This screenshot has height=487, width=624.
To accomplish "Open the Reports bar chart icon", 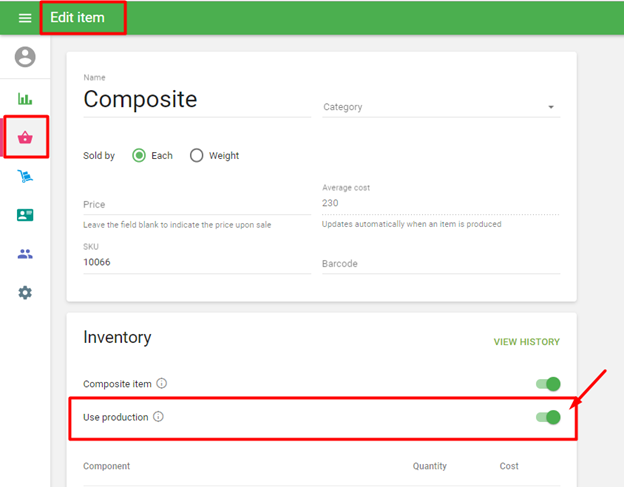I will click(x=25, y=99).
